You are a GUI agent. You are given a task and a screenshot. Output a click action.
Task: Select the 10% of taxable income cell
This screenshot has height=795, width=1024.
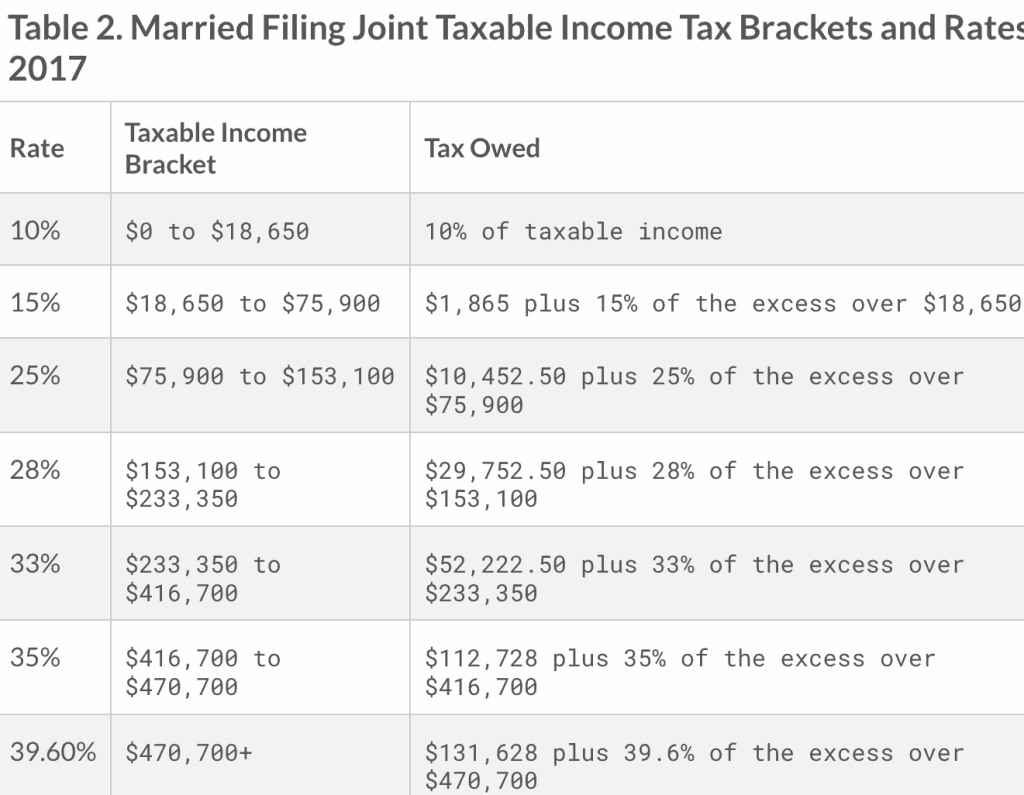(x=573, y=232)
